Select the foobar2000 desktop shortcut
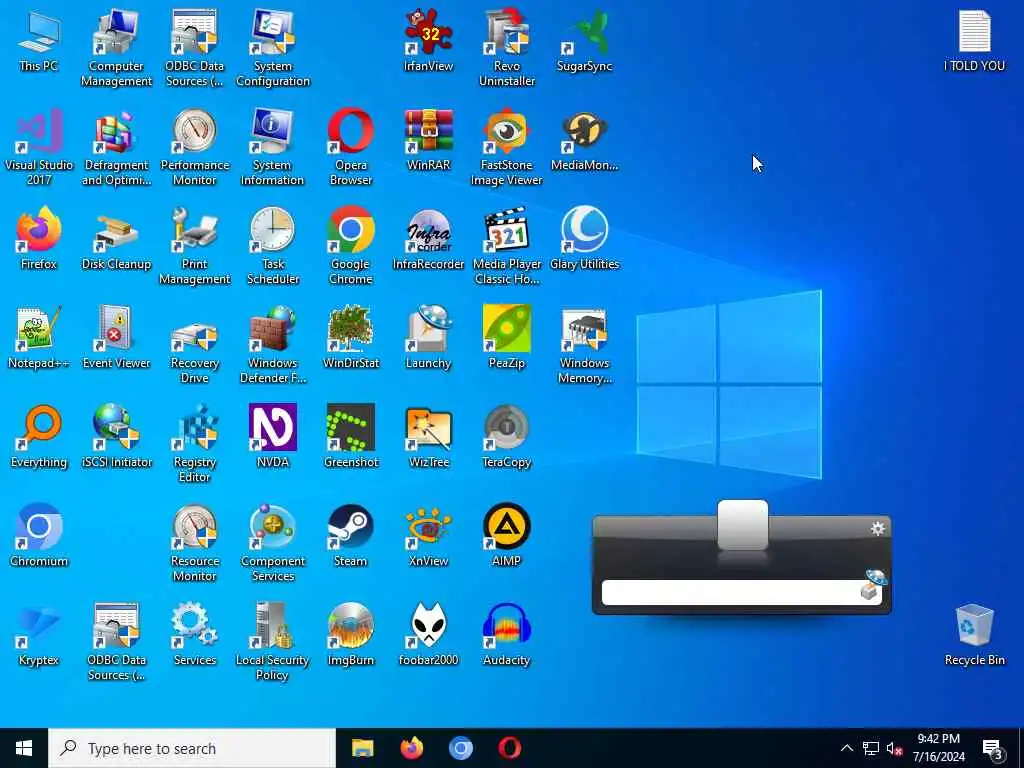The width and height of the screenshot is (1024, 768). pyautogui.click(x=428, y=635)
